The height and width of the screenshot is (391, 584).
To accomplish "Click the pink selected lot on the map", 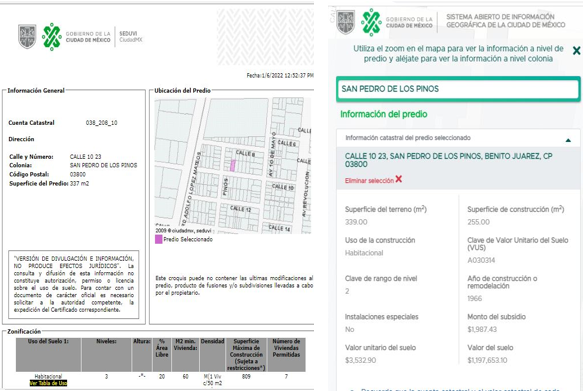I will tap(233, 166).
